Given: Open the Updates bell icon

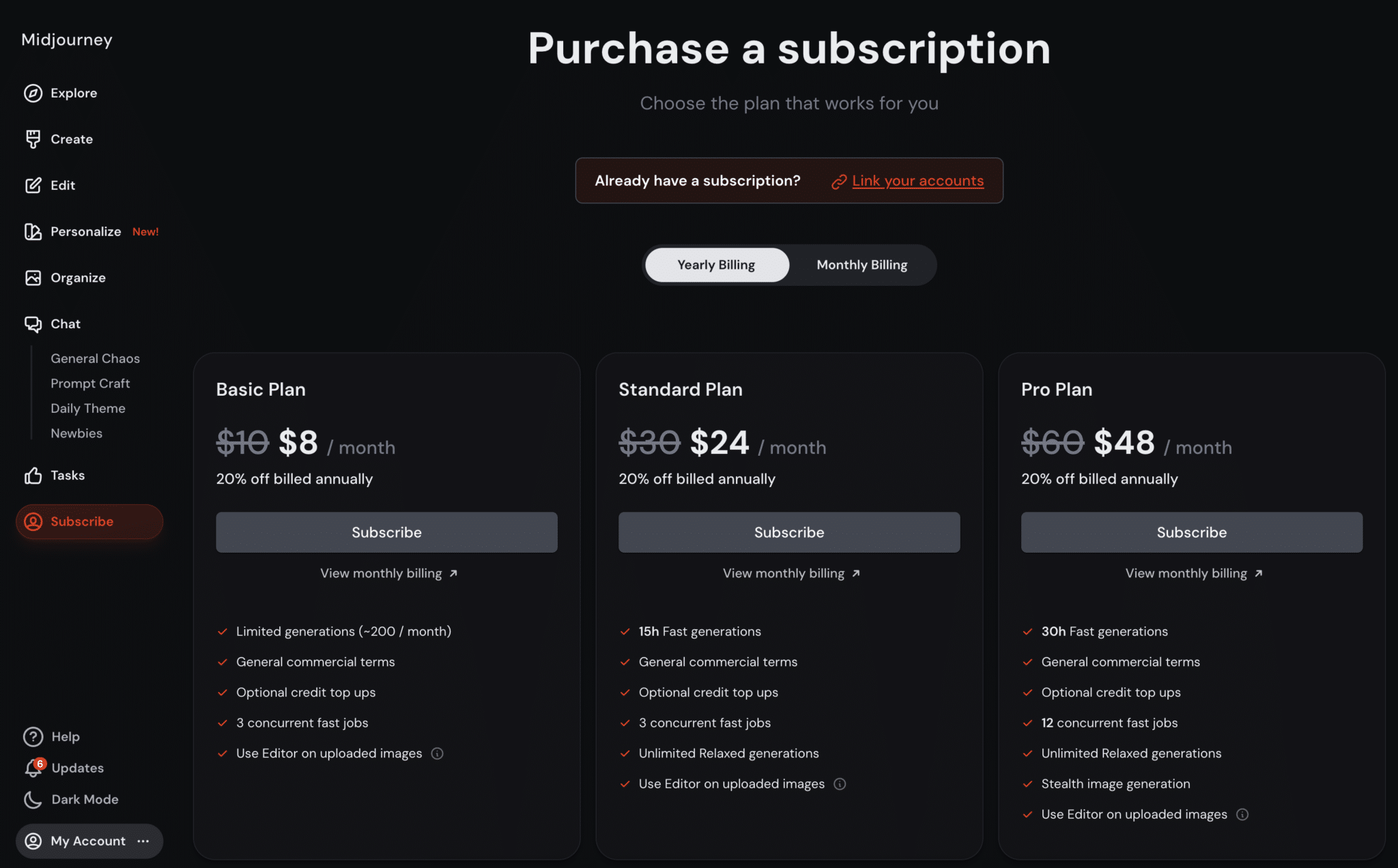Looking at the screenshot, I should tap(33, 768).
